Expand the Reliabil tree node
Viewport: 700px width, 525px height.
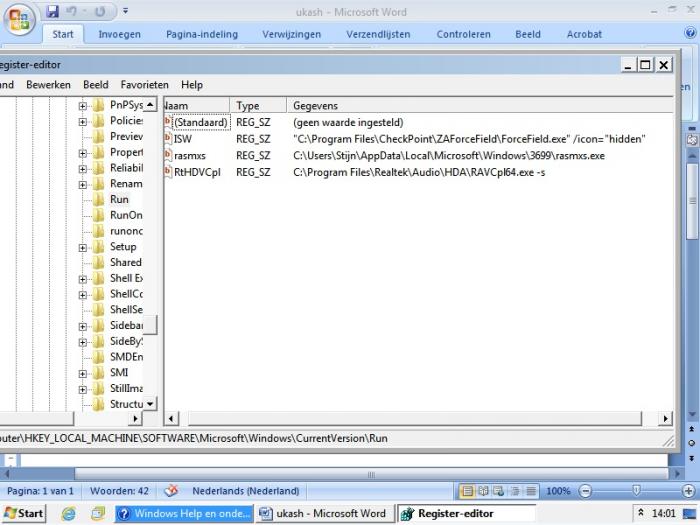coord(83,169)
